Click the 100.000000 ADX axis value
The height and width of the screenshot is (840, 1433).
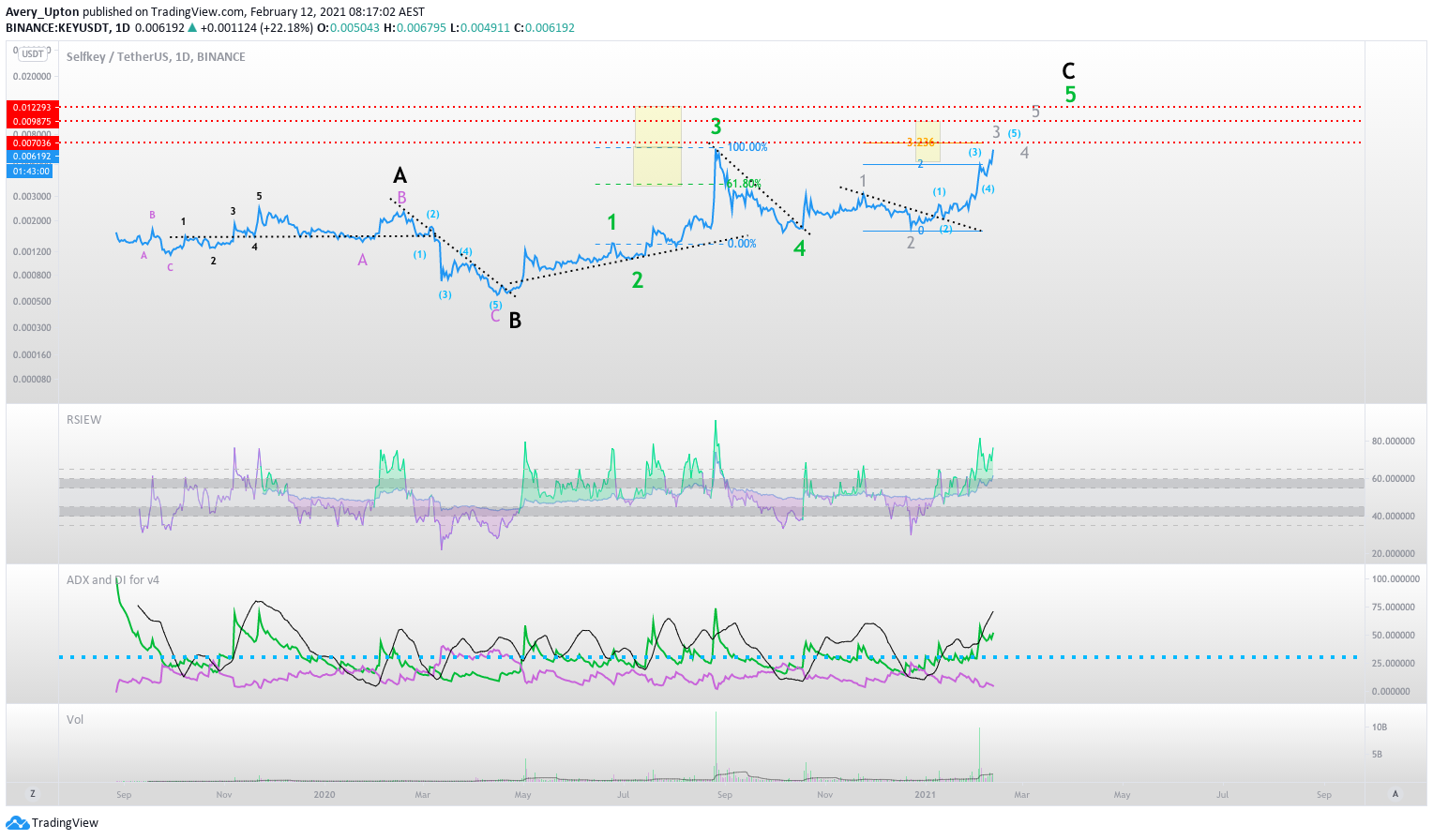1395,579
